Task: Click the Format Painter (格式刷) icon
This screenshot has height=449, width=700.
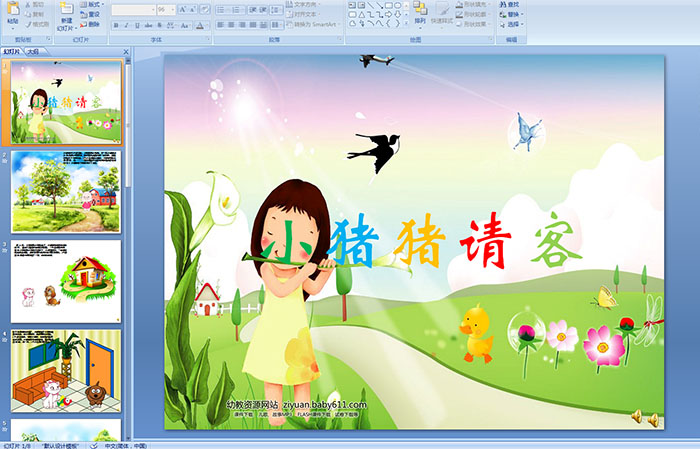Action: [x=35, y=24]
